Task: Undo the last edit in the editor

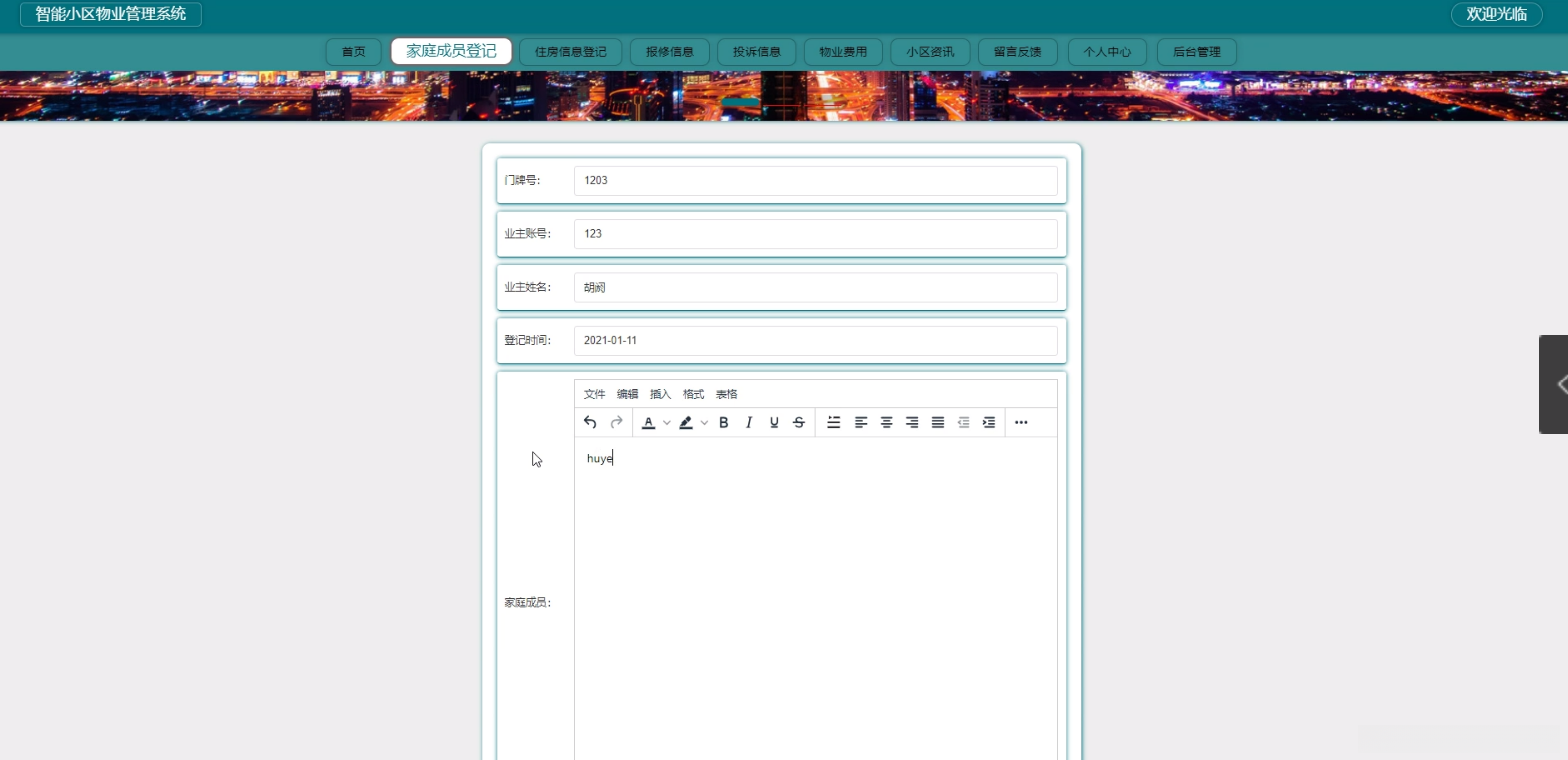Action: (x=590, y=422)
